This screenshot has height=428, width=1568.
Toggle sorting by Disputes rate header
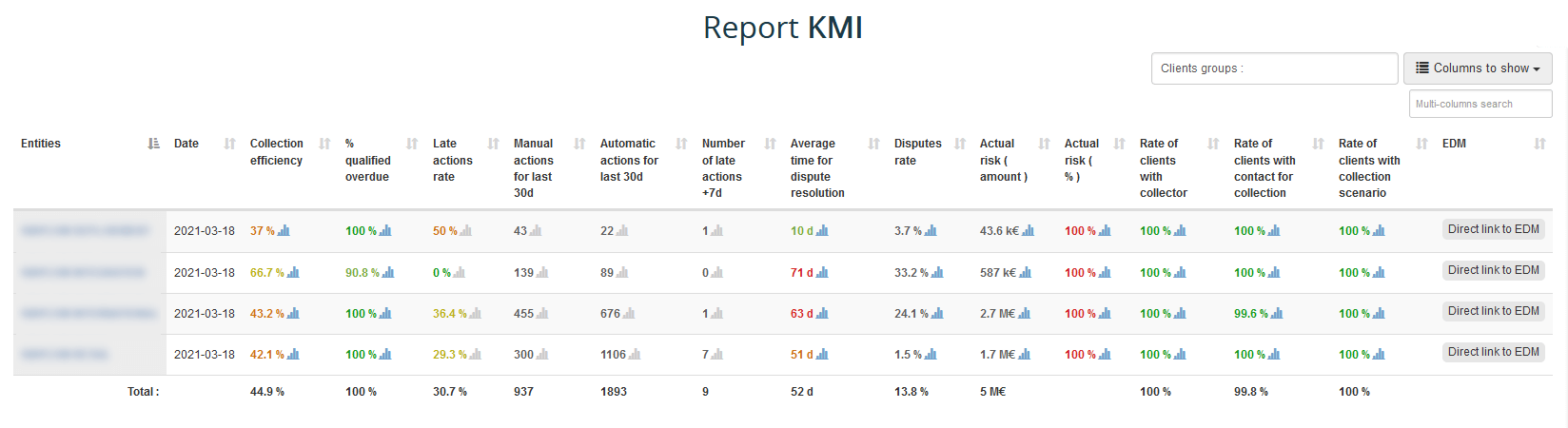(960, 144)
